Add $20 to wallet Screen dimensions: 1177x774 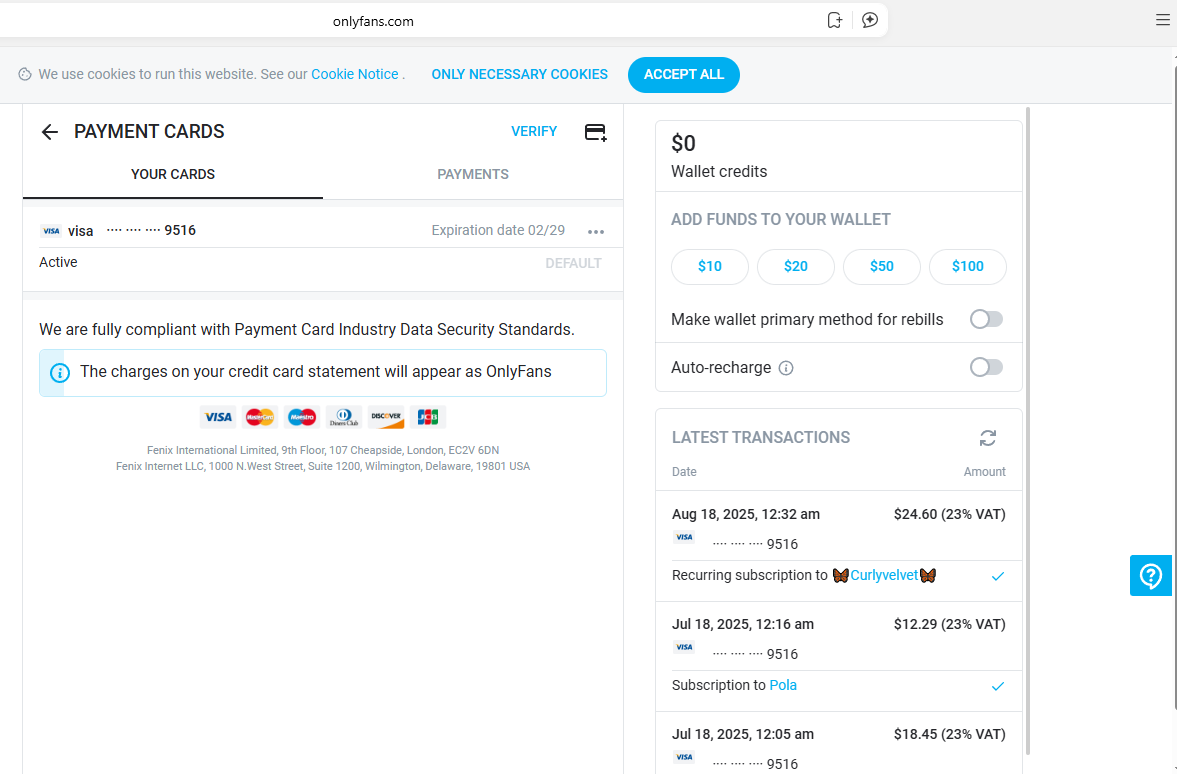click(796, 267)
